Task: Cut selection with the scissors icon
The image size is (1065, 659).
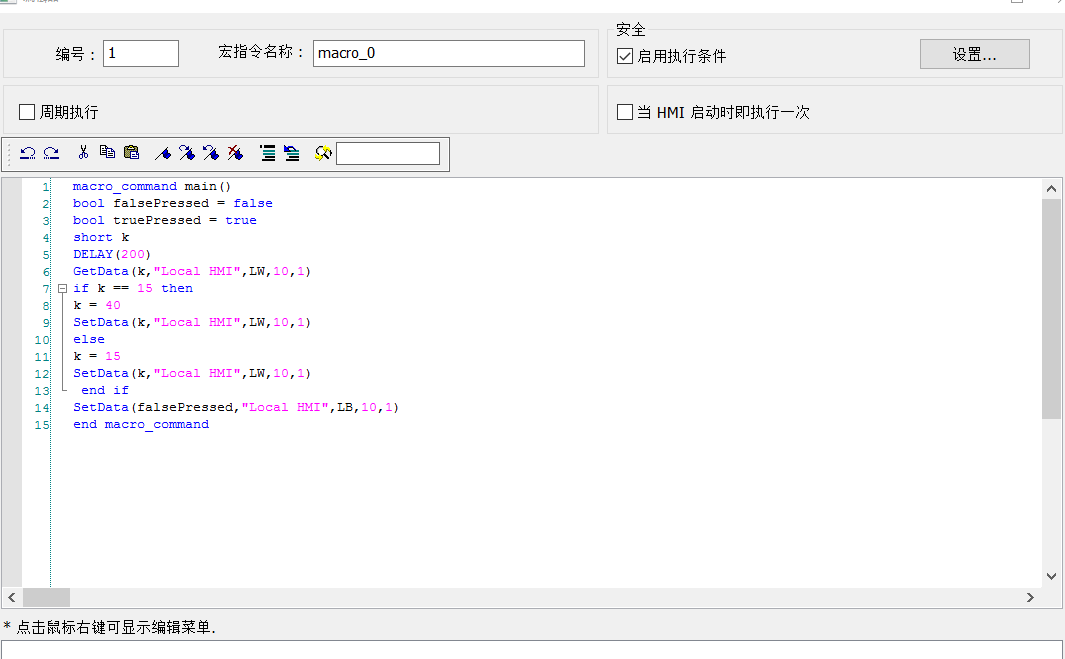Action: pyautogui.click(x=83, y=153)
